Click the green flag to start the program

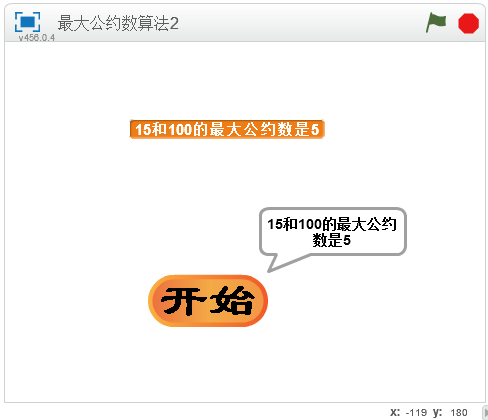tap(436, 23)
